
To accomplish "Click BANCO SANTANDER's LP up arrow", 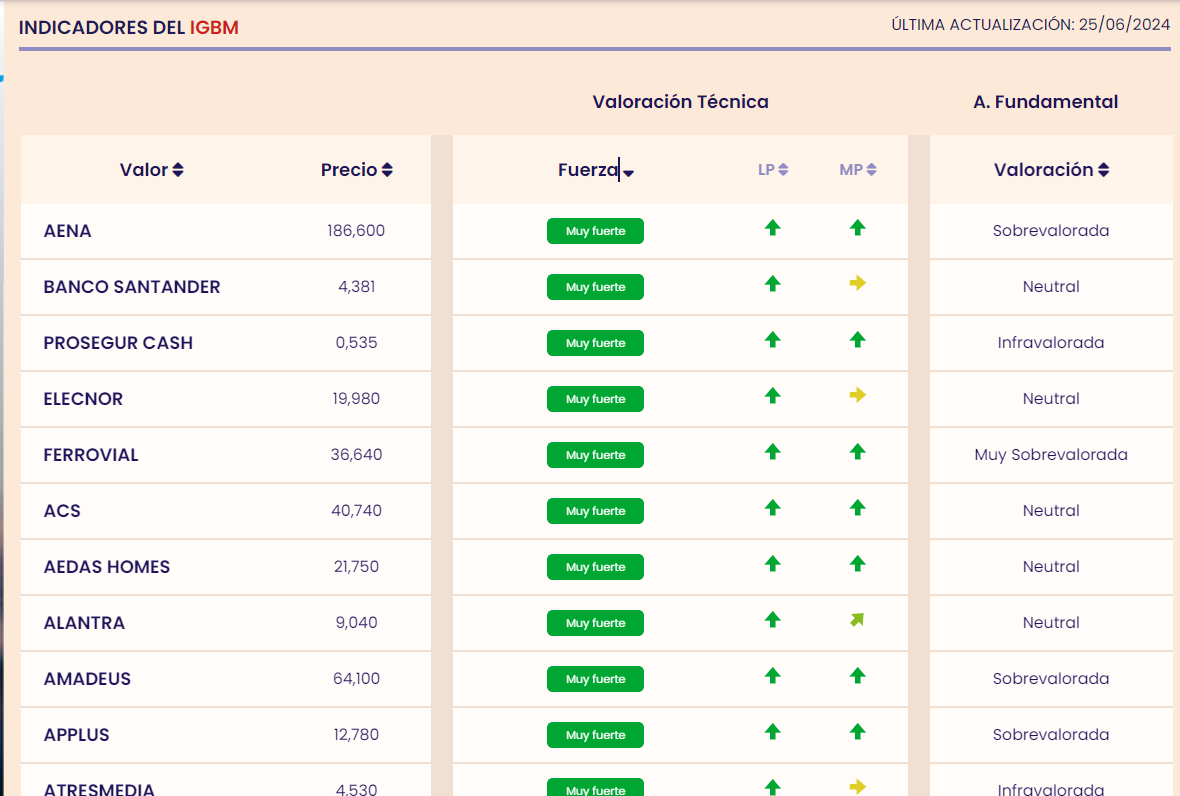I will point(773,284).
